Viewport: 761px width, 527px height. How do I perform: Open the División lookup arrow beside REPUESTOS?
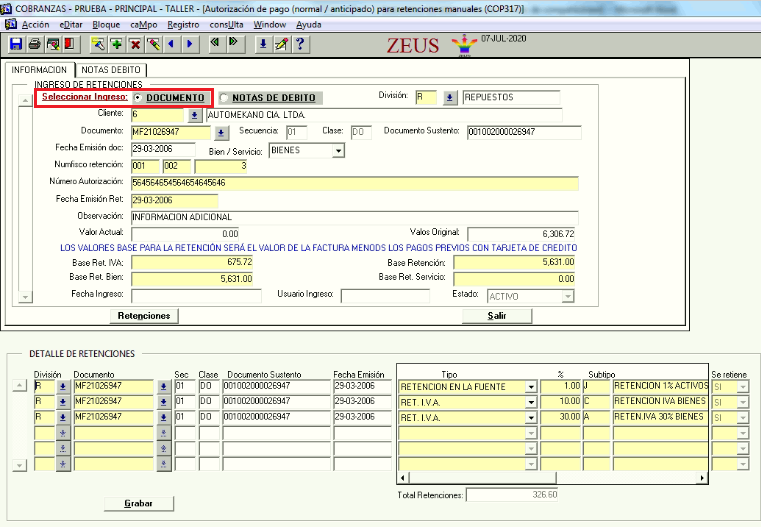tap(450, 97)
